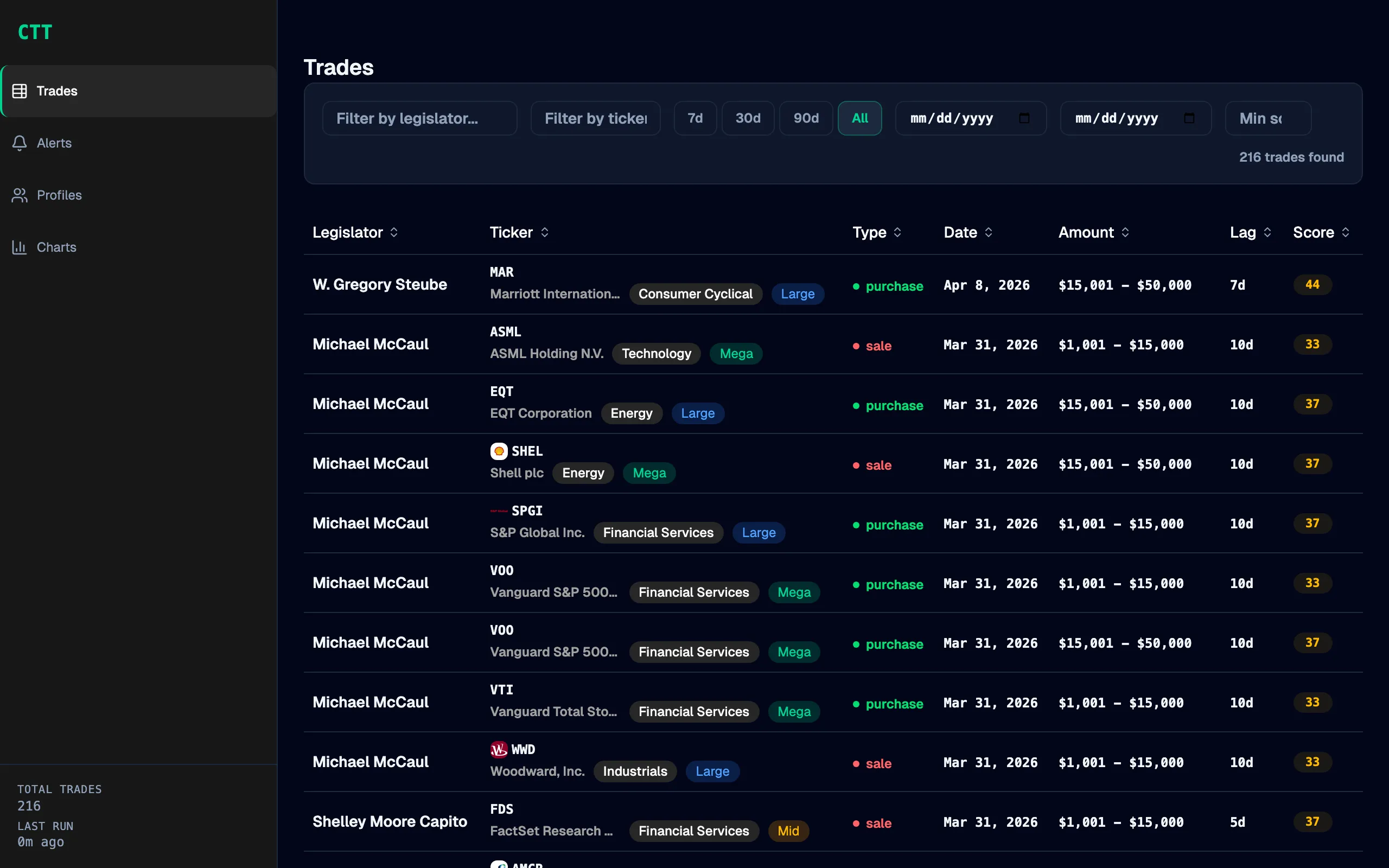Click legislator W. Gregory Steube
Screen dimensions: 1389x868
click(x=379, y=285)
